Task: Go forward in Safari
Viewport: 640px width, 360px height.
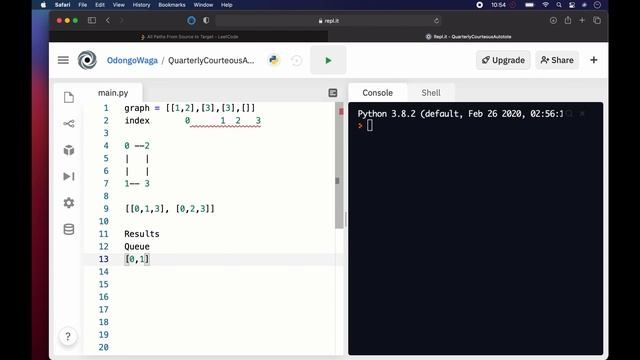Action: tap(122, 20)
